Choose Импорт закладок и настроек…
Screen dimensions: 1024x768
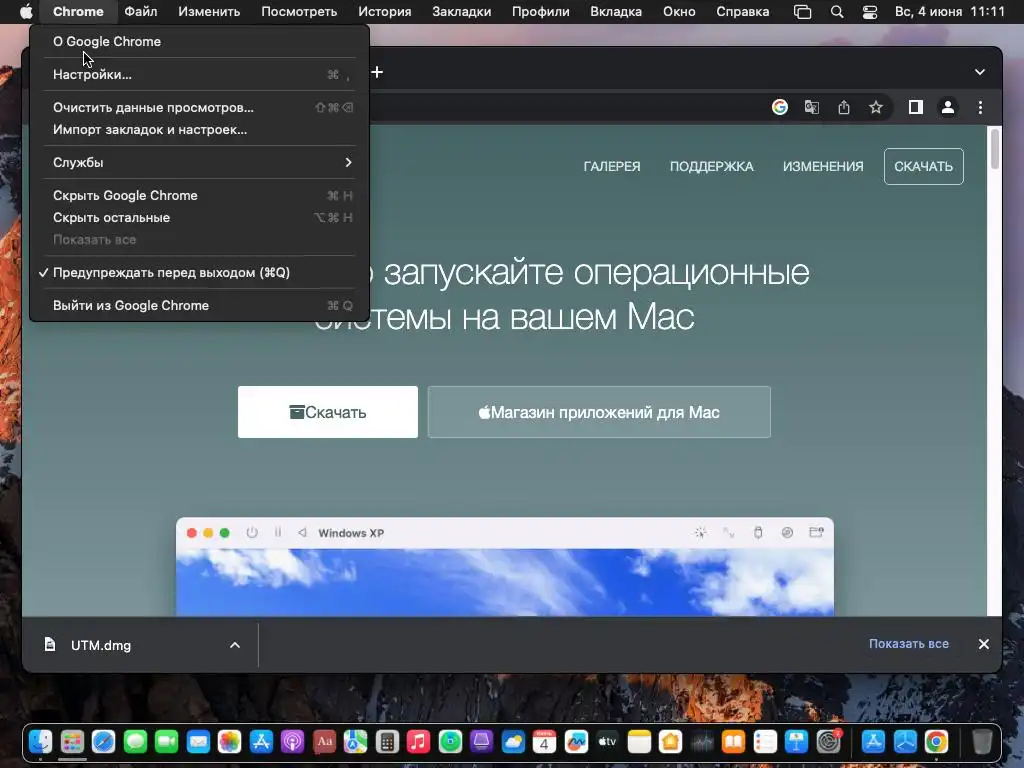pos(199,129)
